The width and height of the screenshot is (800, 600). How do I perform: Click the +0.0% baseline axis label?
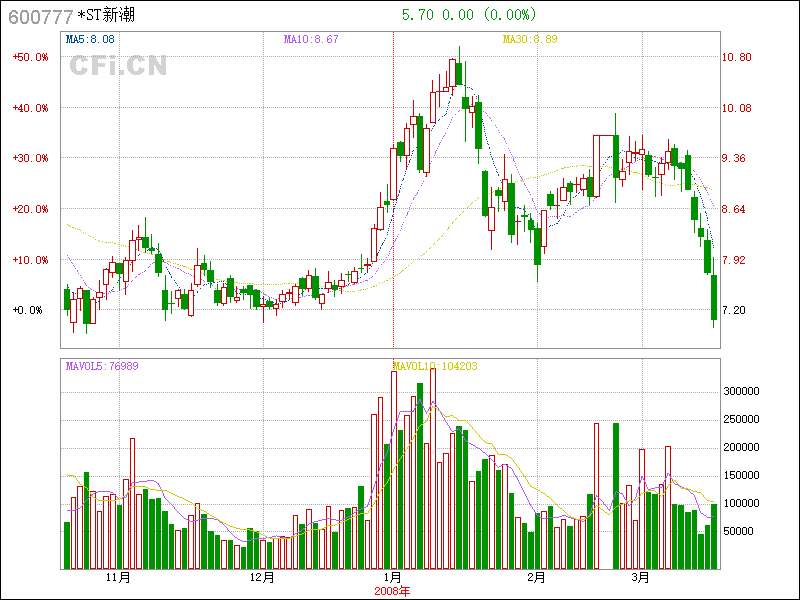click(x=28, y=310)
